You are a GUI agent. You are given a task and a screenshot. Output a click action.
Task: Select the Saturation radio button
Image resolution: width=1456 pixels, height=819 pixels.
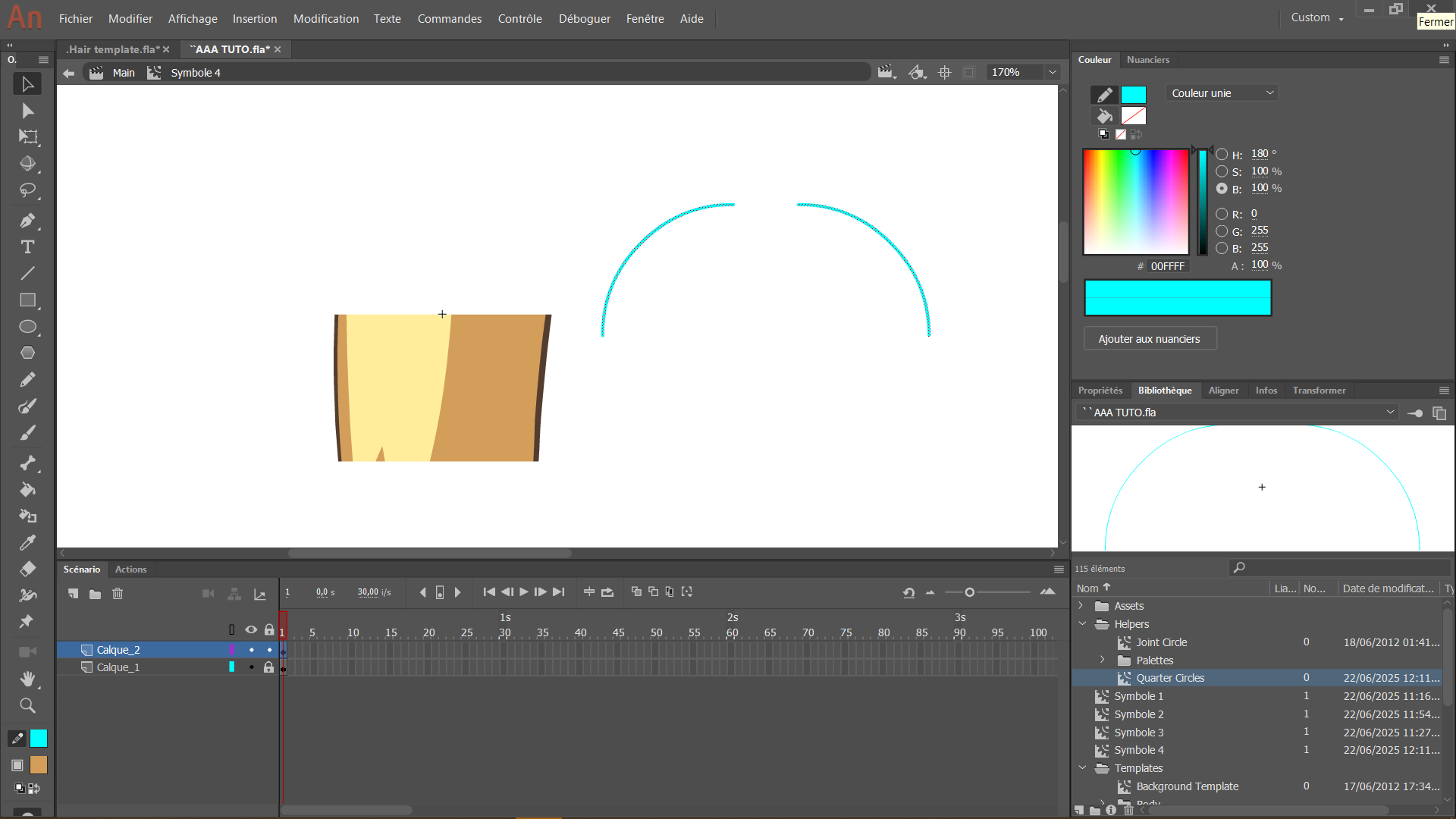click(x=1222, y=171)
